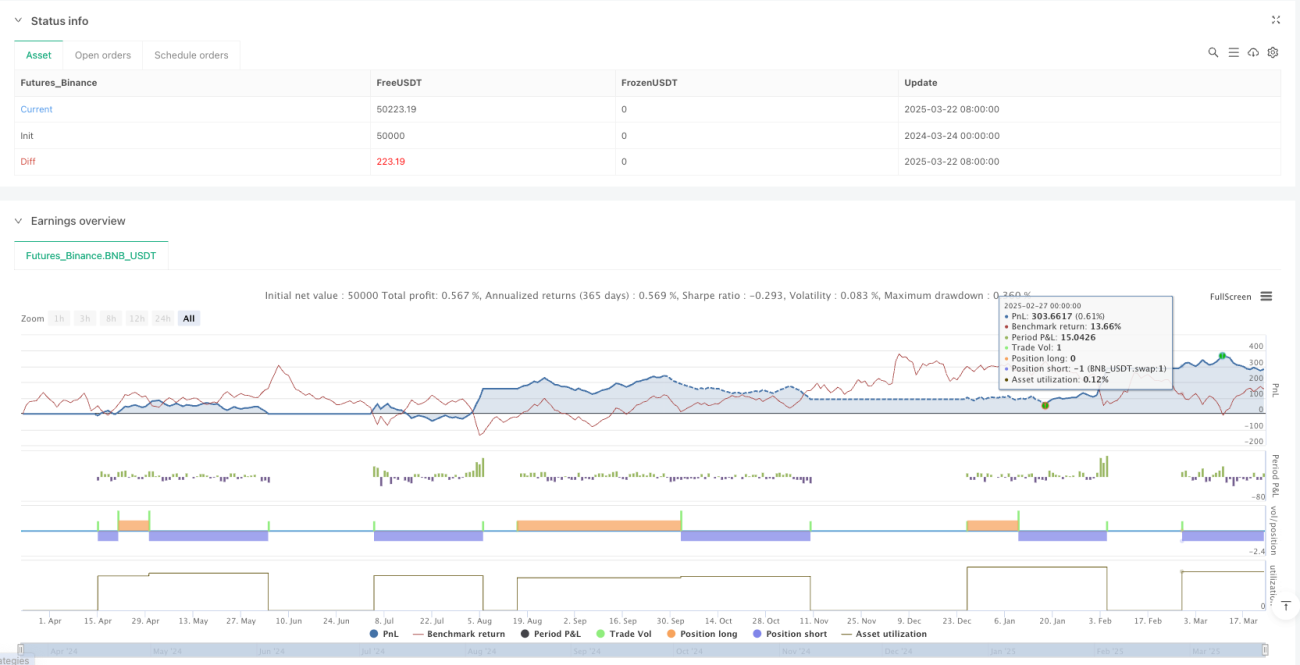The height and width of the screenshot is (665, 1300).
Task: Collapse the Status info section
Action: click(18, 21)
